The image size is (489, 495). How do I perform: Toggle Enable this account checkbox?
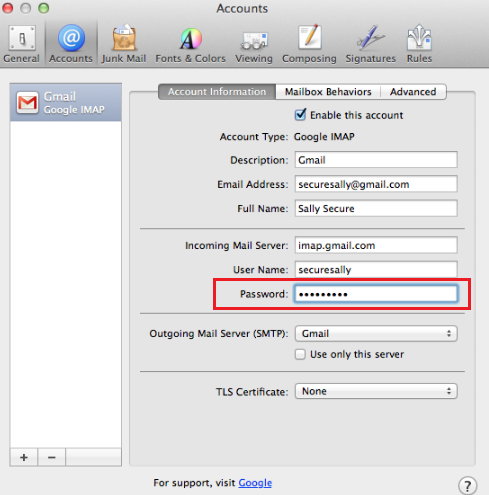(x=300, y=115)
